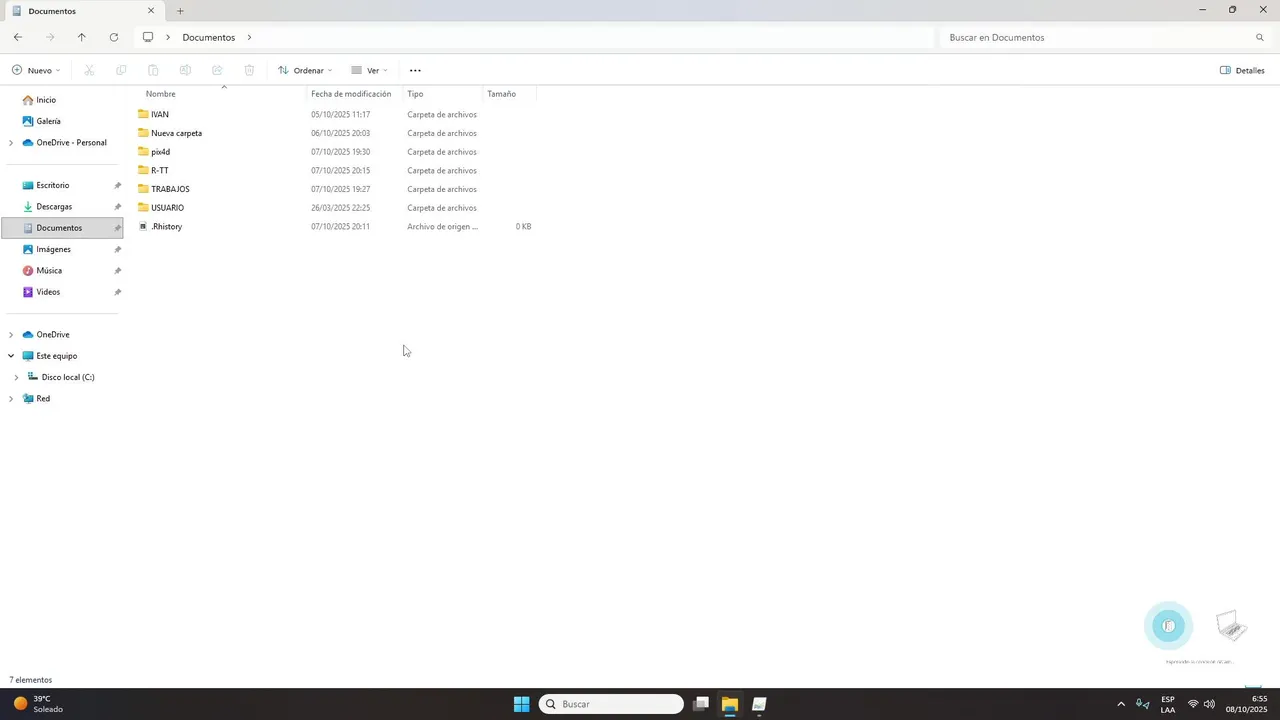Sort by the Tamaño column header
1280x720 pixels.
pyautogui.click(x=501, y=94)
